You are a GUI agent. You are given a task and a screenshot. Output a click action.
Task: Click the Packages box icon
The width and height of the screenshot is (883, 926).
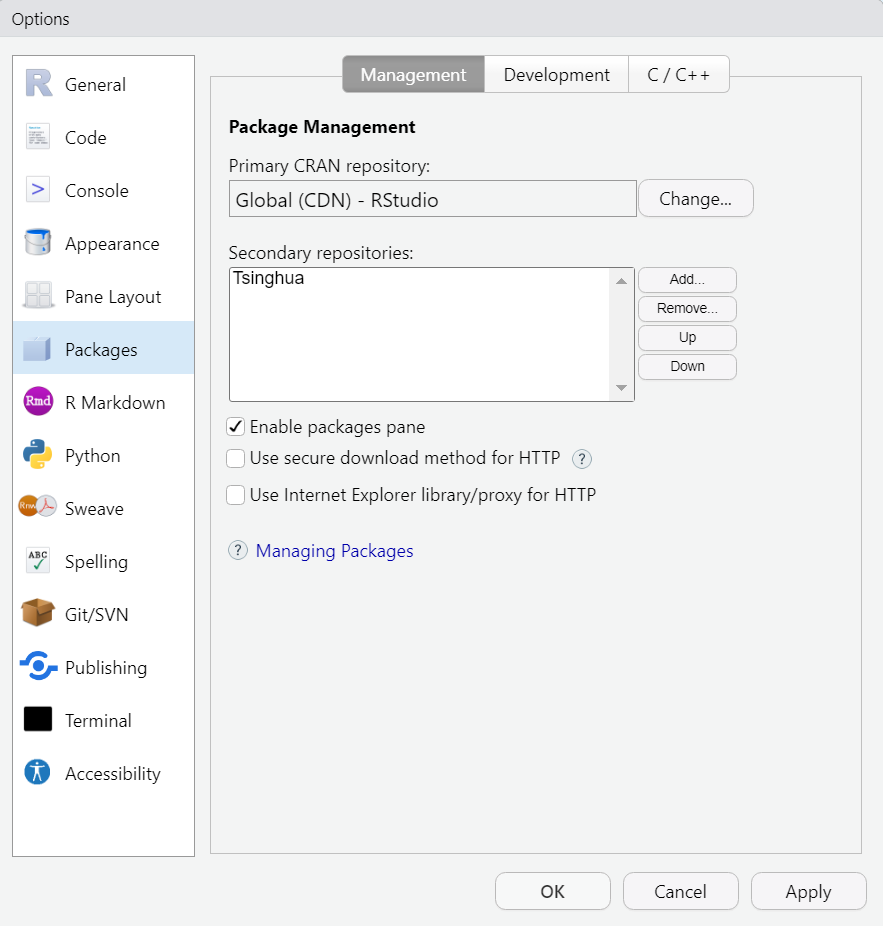tap(37, 348)
